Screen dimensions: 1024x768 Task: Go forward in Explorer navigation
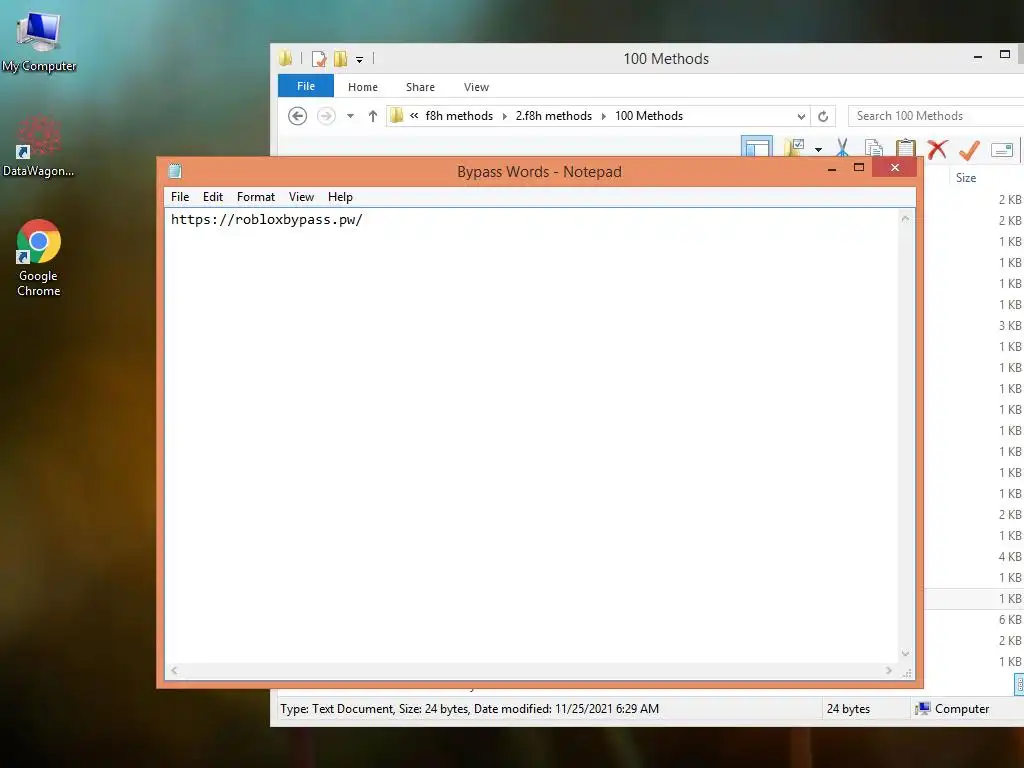(x=326, y=116)
